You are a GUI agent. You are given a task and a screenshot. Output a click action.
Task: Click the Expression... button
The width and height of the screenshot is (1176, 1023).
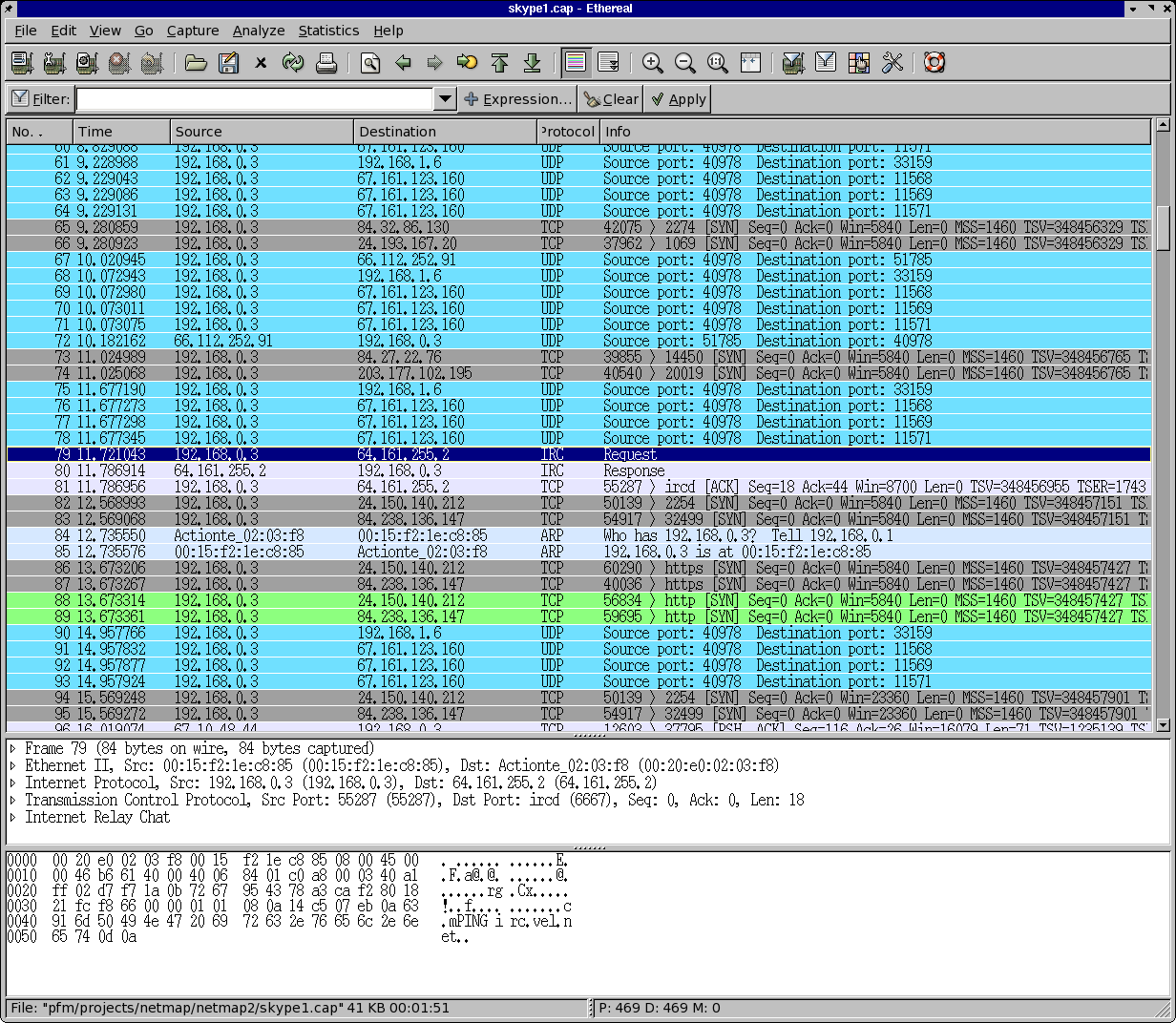pos(518,99)
